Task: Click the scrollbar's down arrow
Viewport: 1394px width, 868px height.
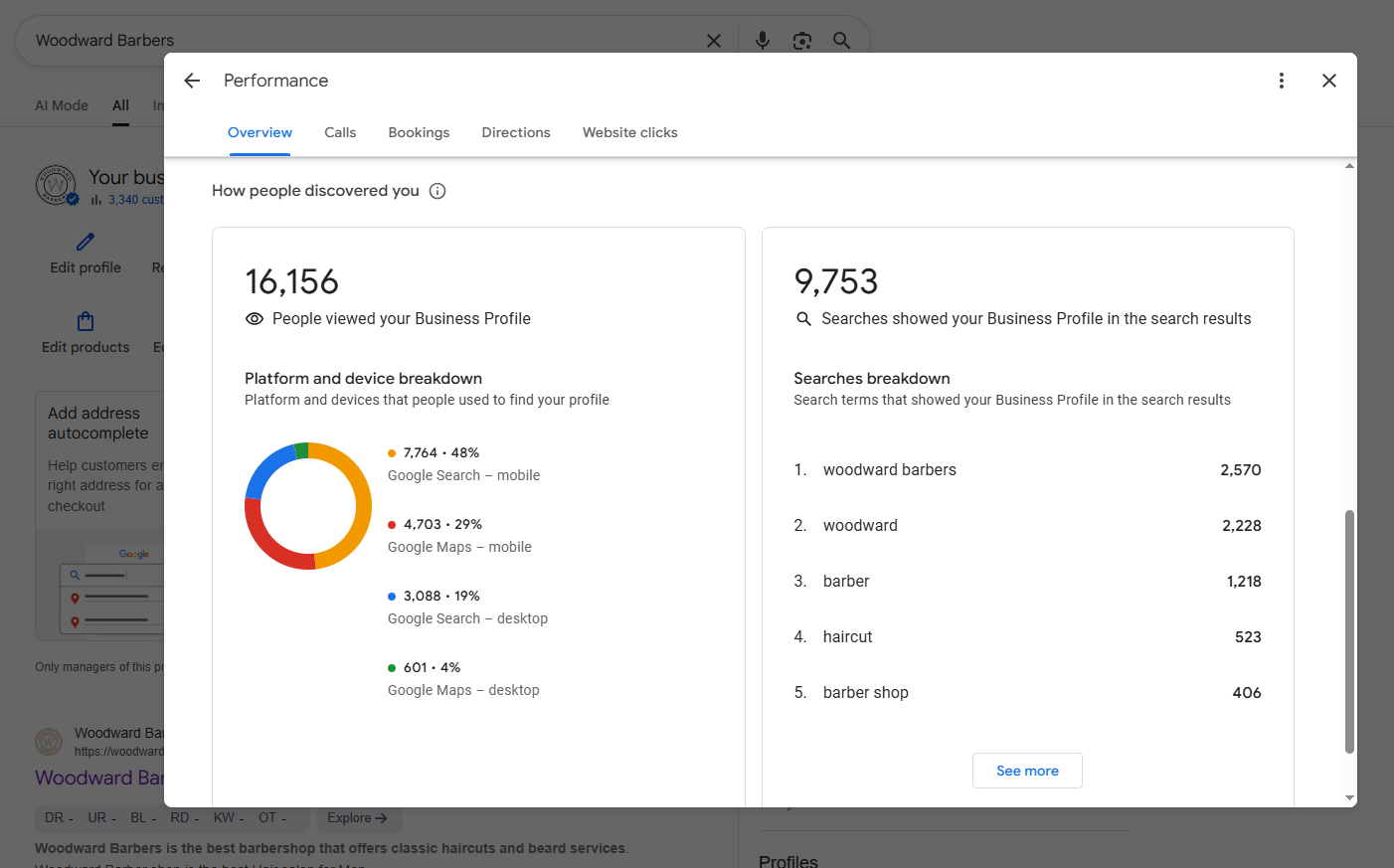Action: point(1349,797)
